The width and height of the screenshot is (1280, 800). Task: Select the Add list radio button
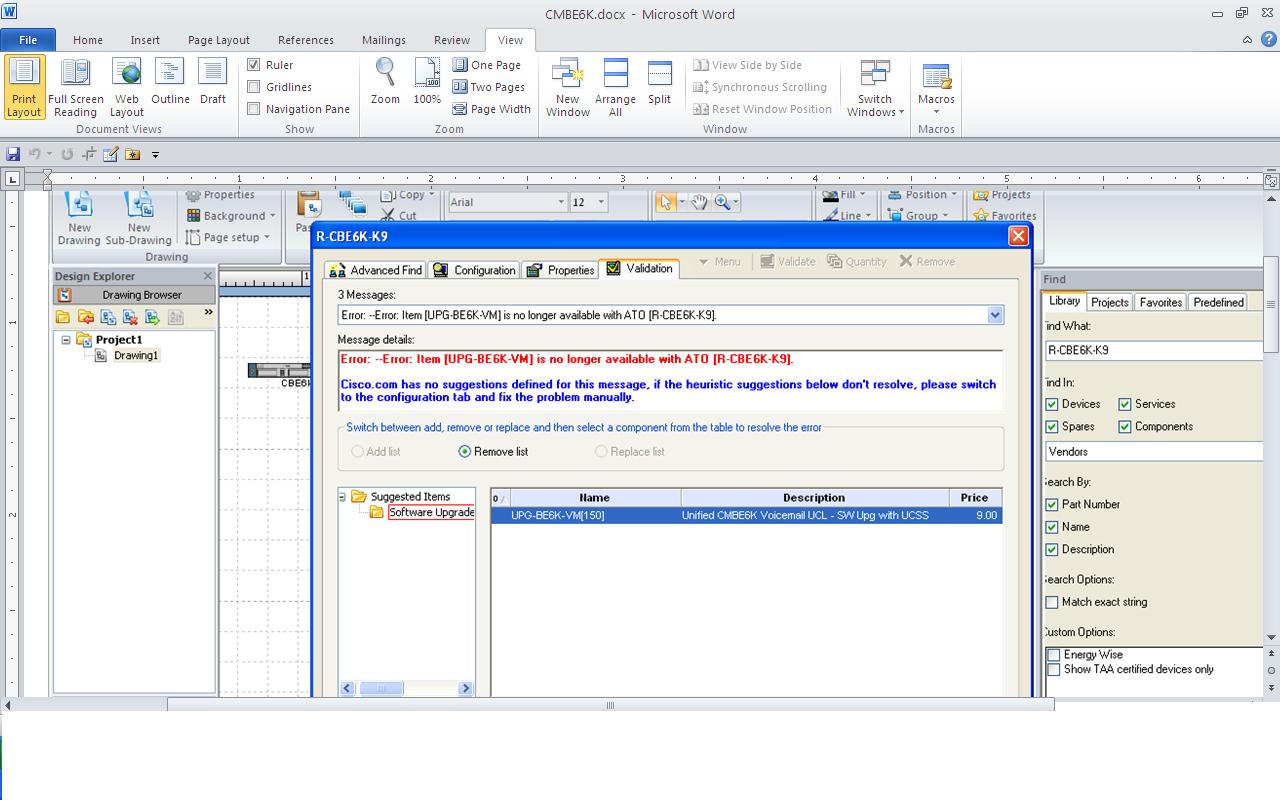pyautogui.click(x=357, y=451)
